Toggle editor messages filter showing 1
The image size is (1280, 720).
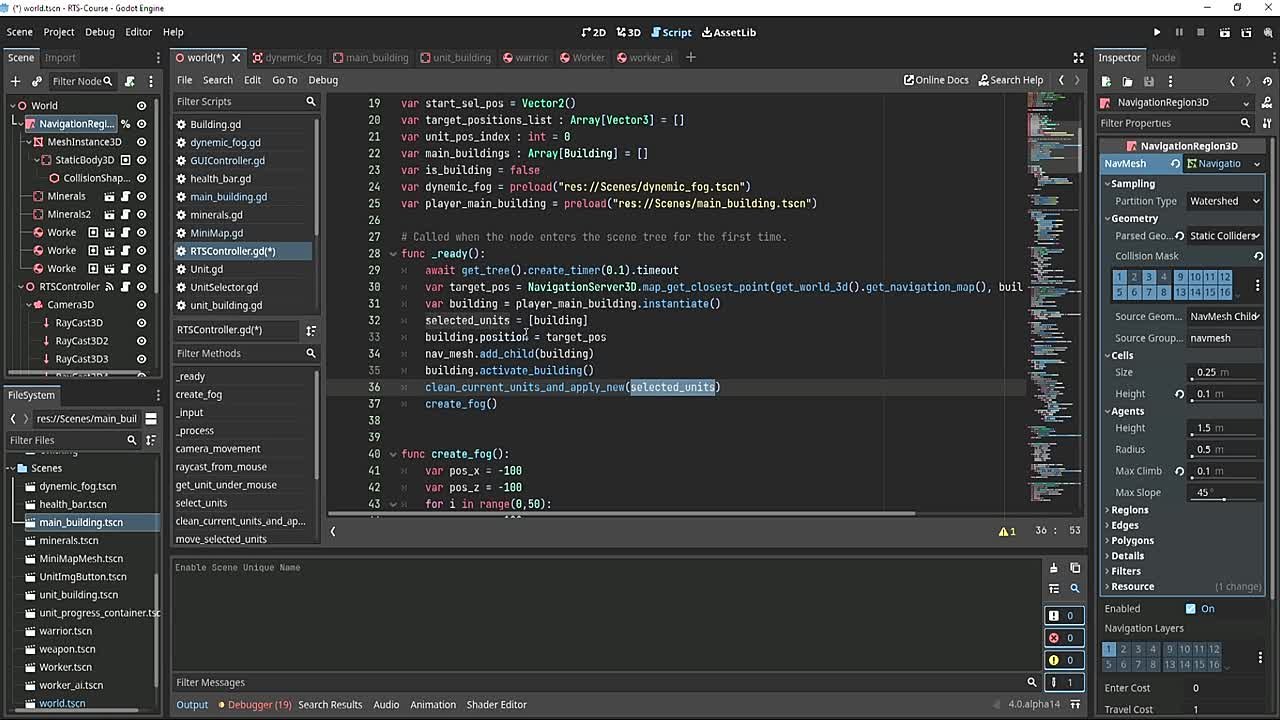[x=1062, y=682]
